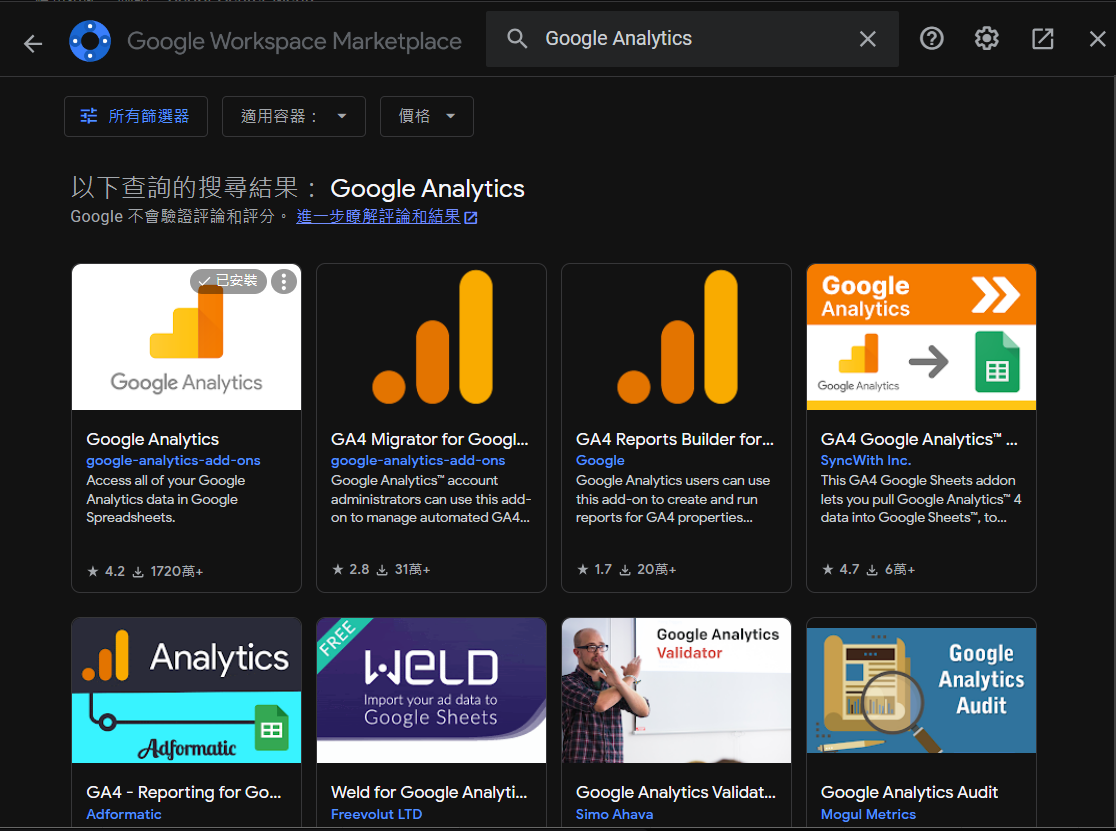Open the GA4 Migrator card thumbnail
The height and width of the screenshot is (831, 1116).
pos(431,337)
